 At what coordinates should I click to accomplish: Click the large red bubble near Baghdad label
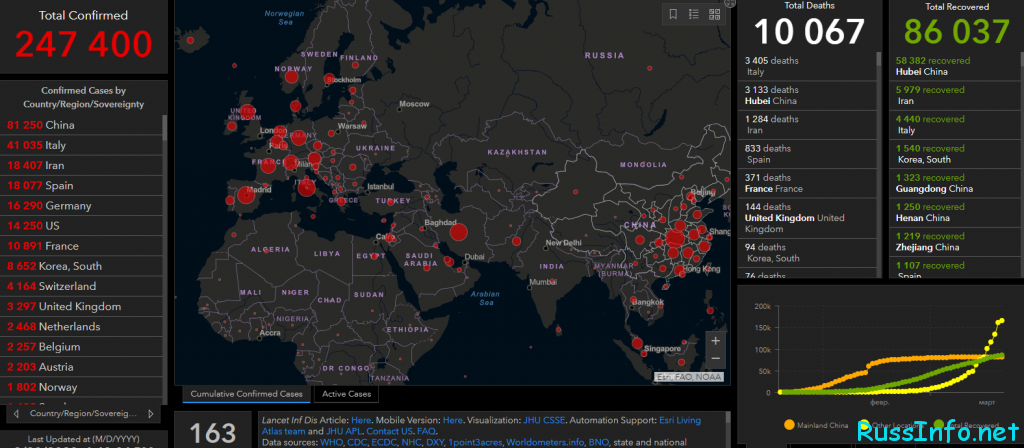(458, 232)
